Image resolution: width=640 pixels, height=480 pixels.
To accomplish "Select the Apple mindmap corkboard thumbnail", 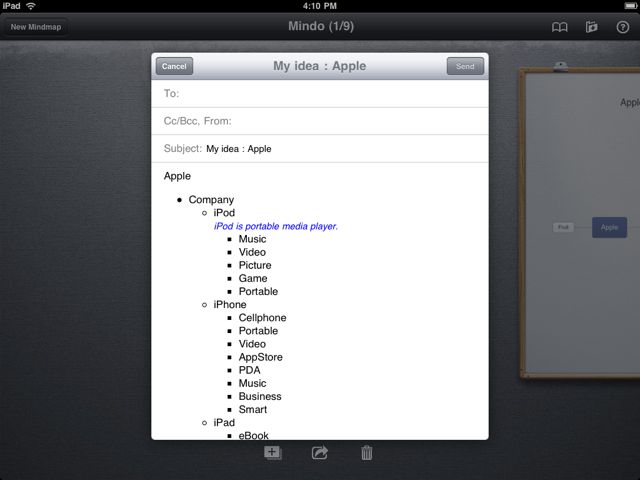I will pos(580,222).
